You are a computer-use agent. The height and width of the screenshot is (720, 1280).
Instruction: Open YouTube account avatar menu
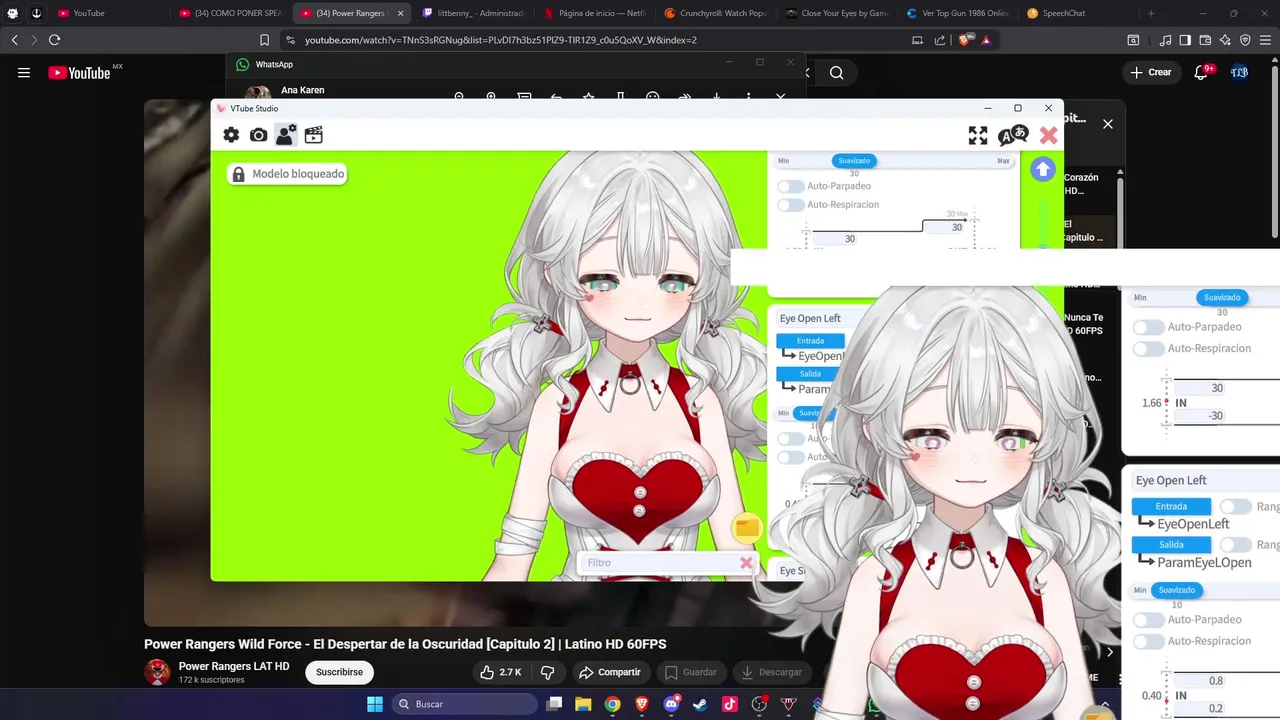tap(1239, 73)
